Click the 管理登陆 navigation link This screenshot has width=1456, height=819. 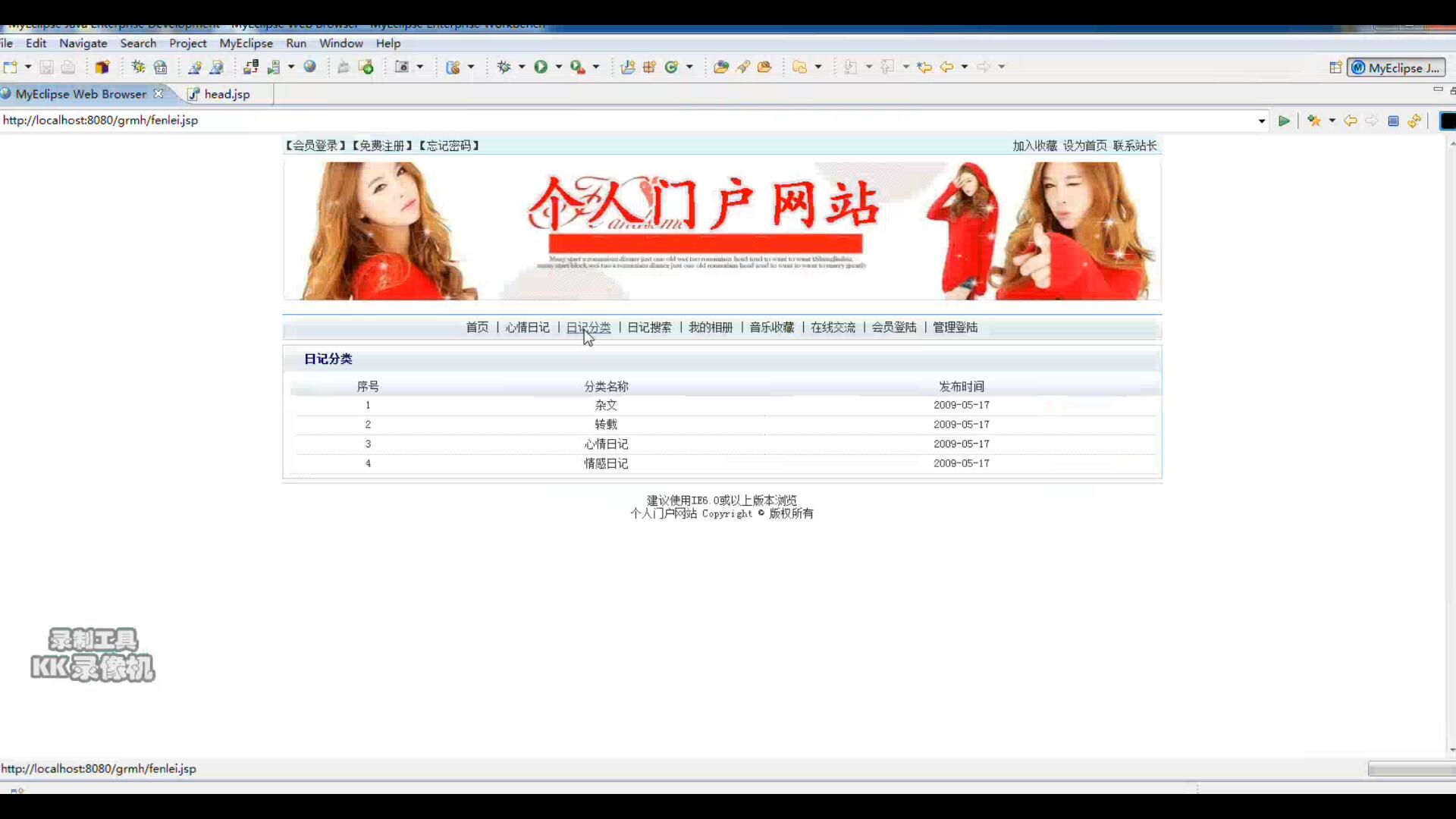[955, 328]
